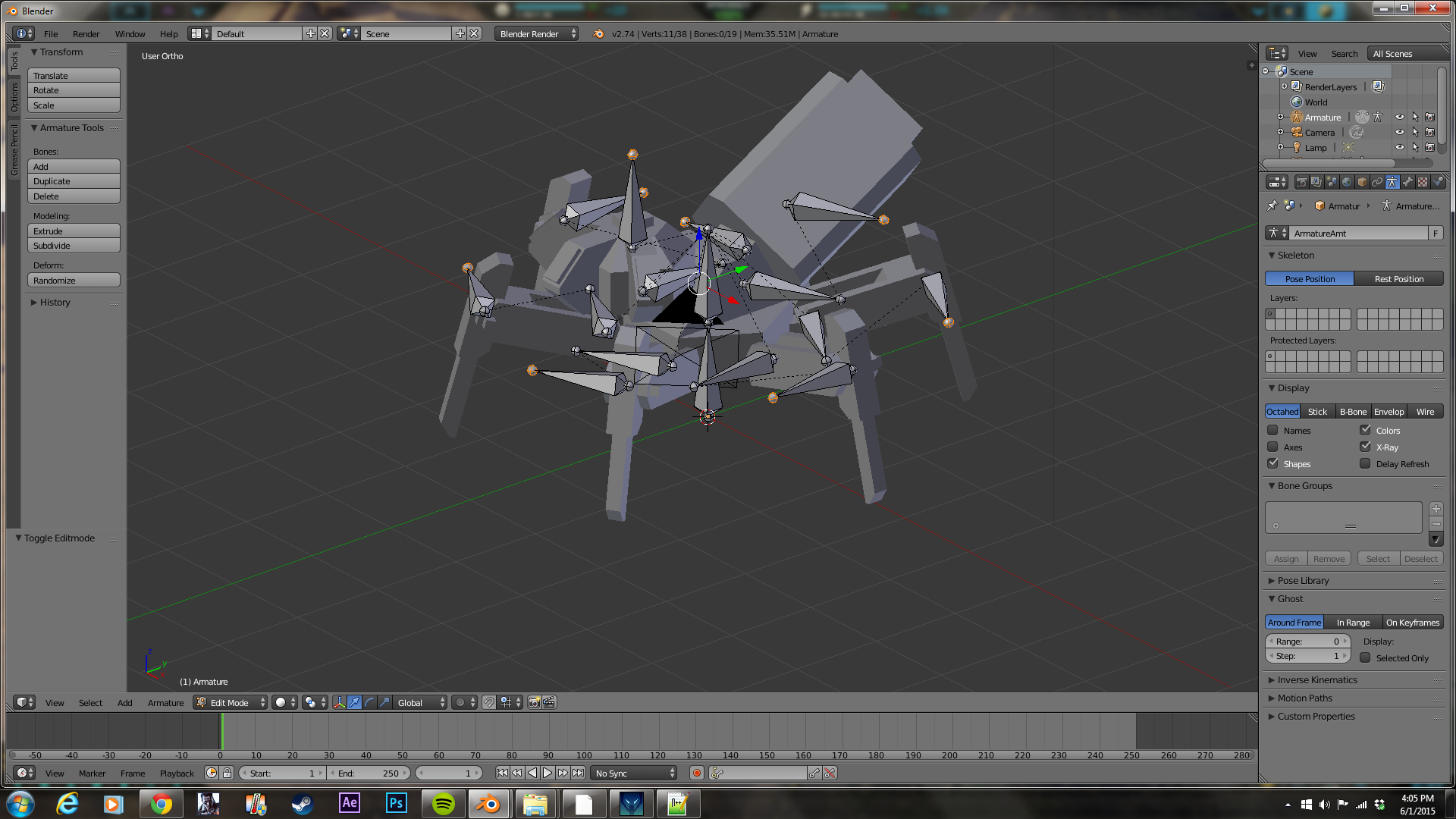Select the translate manipulator arrow icon
The width and height of the screenshot is (1456, 819).
pos(354,702)
